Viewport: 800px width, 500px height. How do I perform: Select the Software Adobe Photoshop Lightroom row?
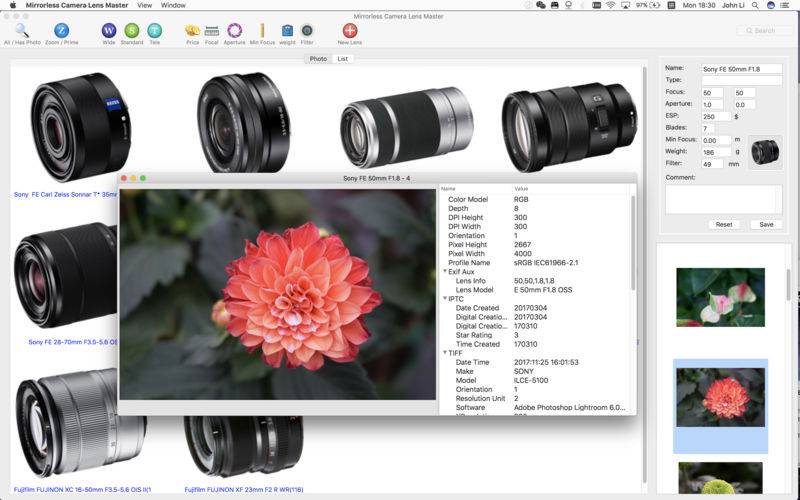(535, 408)
